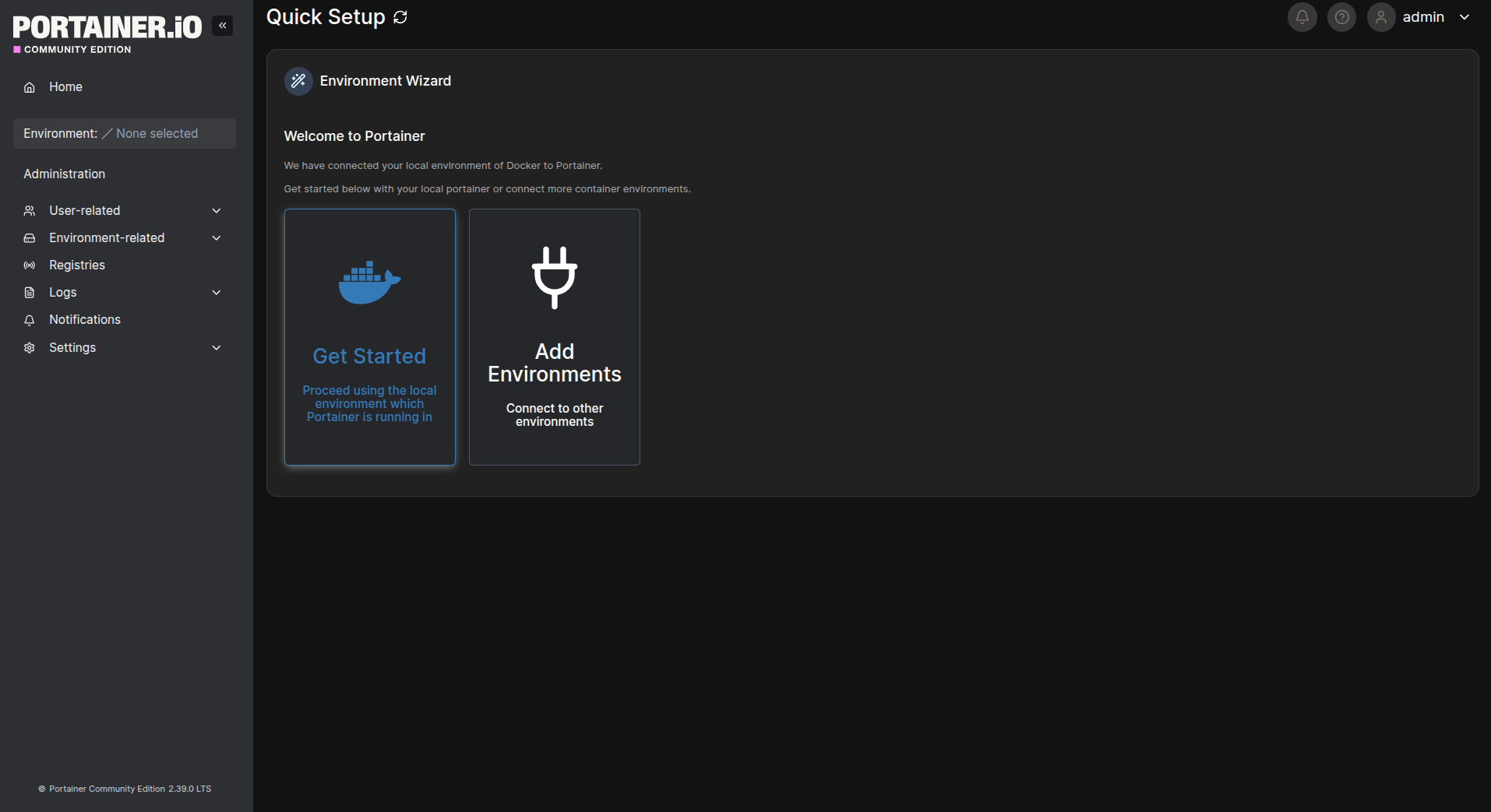This screenshot has height=812, width=1491.
Task: Click 'Get started below with your local portainer' text
Action: (x=488, y=189)
